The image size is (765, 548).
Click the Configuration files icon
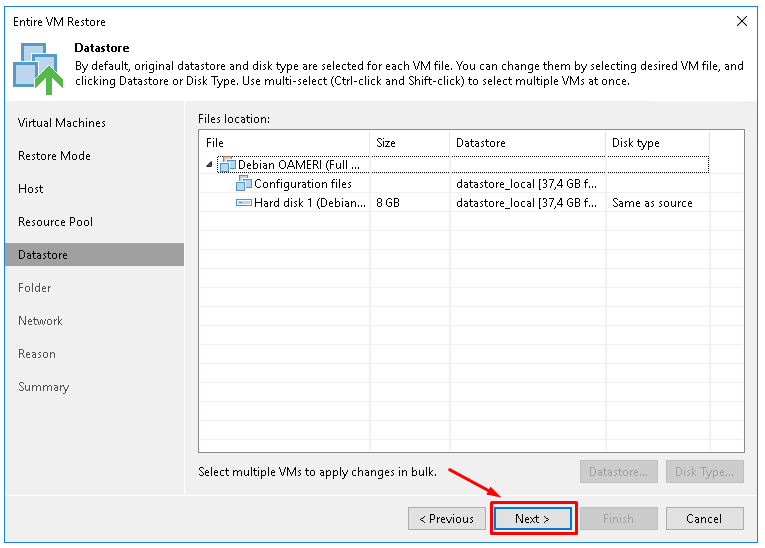244,184
